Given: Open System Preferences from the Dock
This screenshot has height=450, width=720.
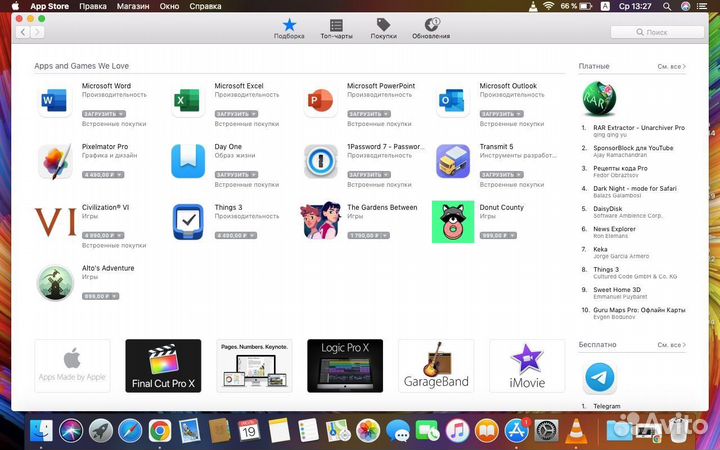Looking at the screenshot, I should pyautogui.click(x=546, y=432).
